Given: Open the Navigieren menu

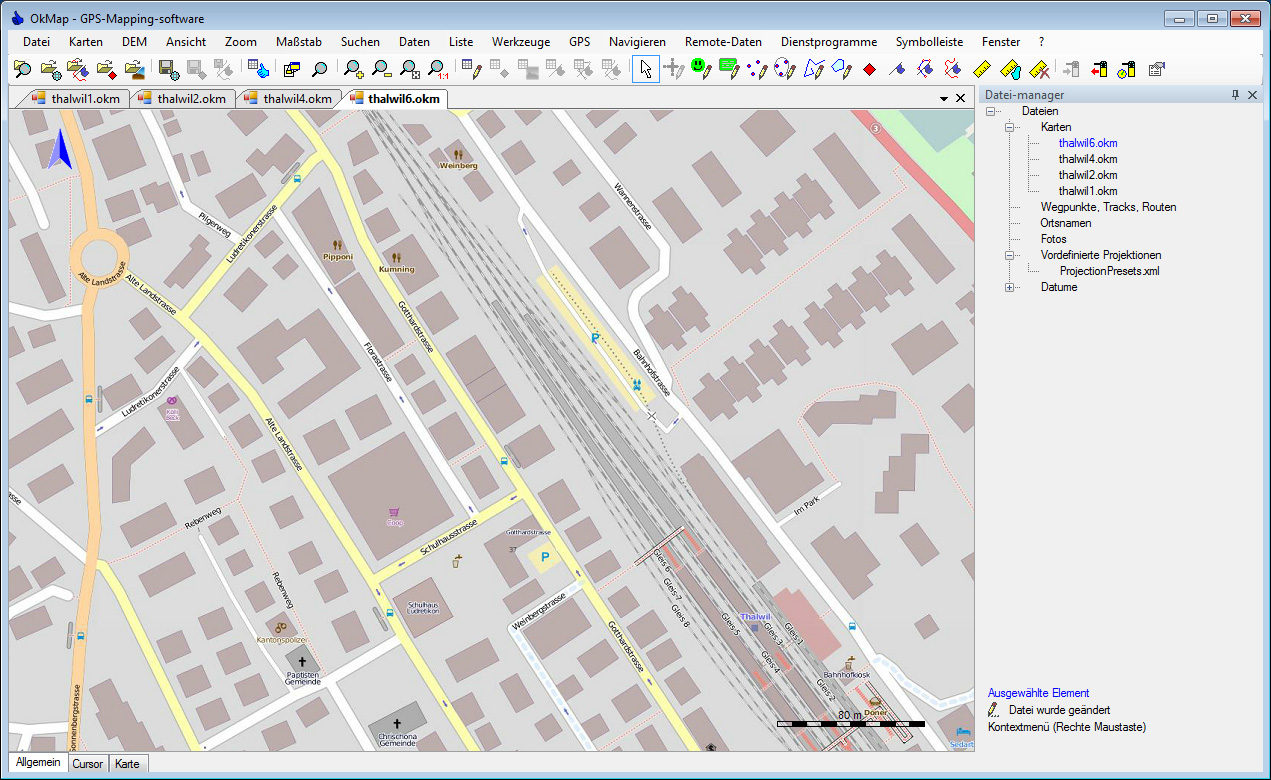Looking at the screenshot, I should tap(637, 42).
